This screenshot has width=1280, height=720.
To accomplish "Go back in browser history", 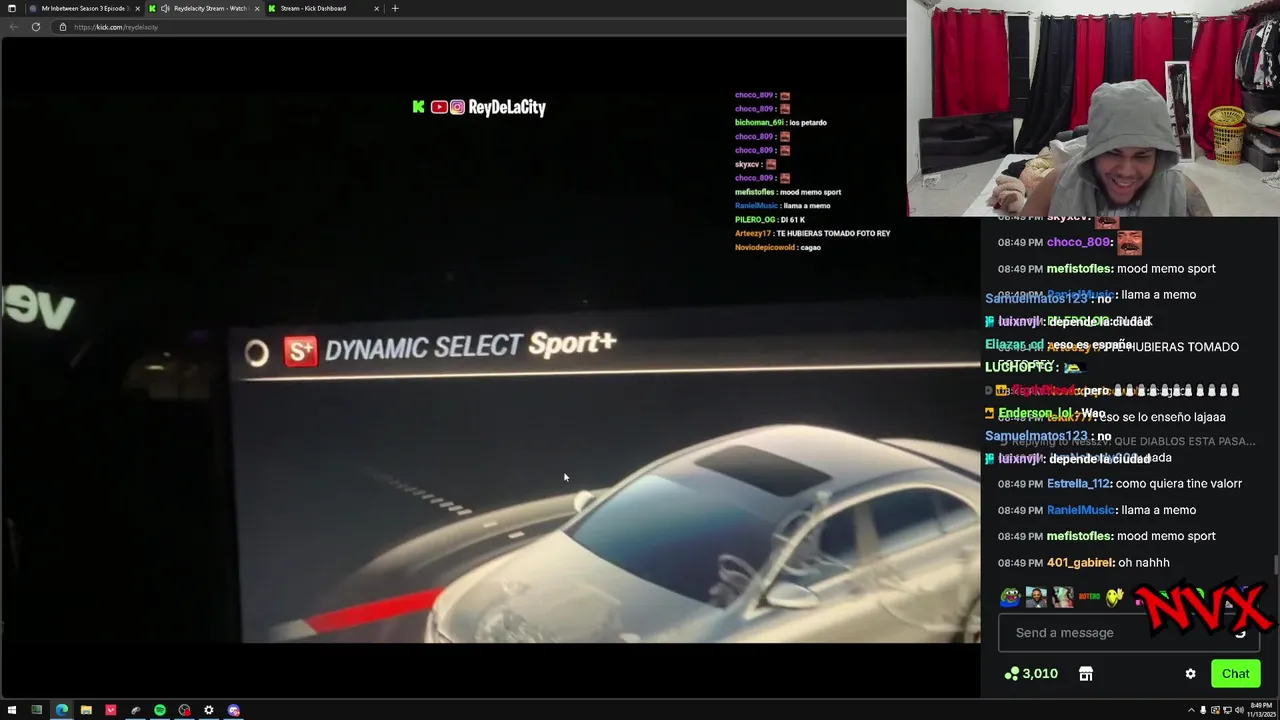I will tap(13, 27).
